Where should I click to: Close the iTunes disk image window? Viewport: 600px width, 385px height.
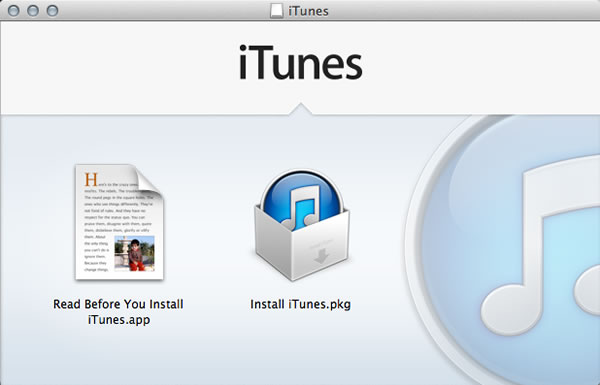coord(14,11)
